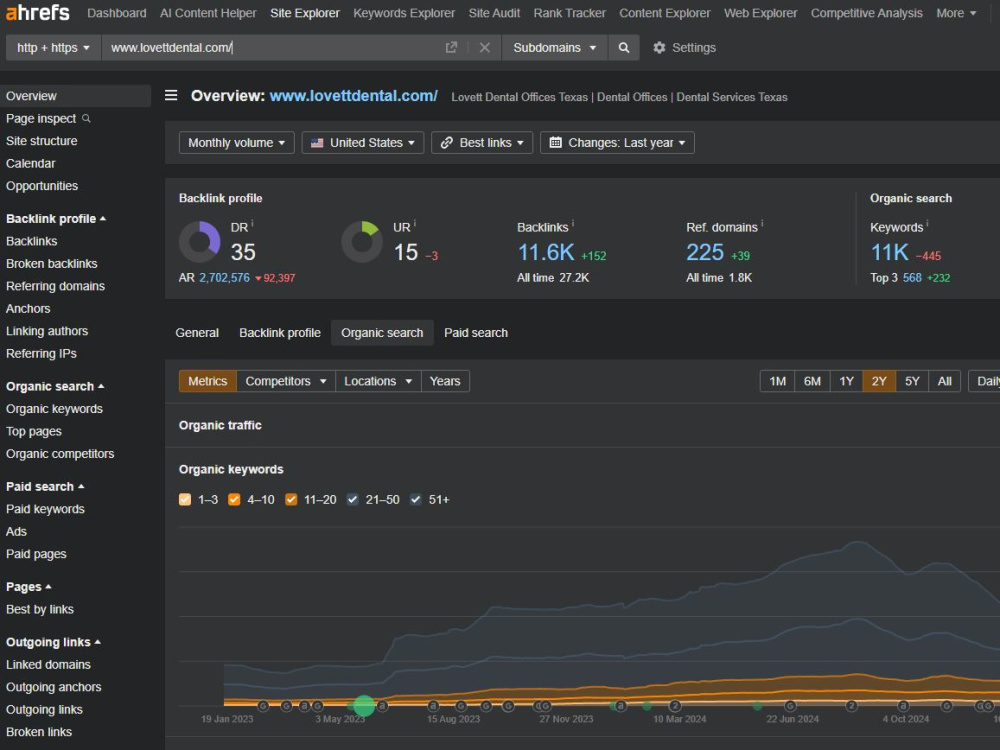Clear the URL with X icon

485,47
